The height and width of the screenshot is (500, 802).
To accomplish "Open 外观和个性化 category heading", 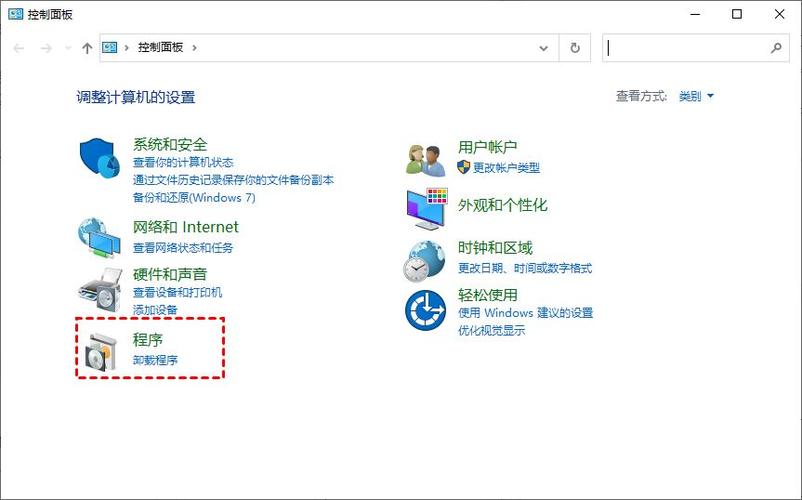I will [502, 206].
